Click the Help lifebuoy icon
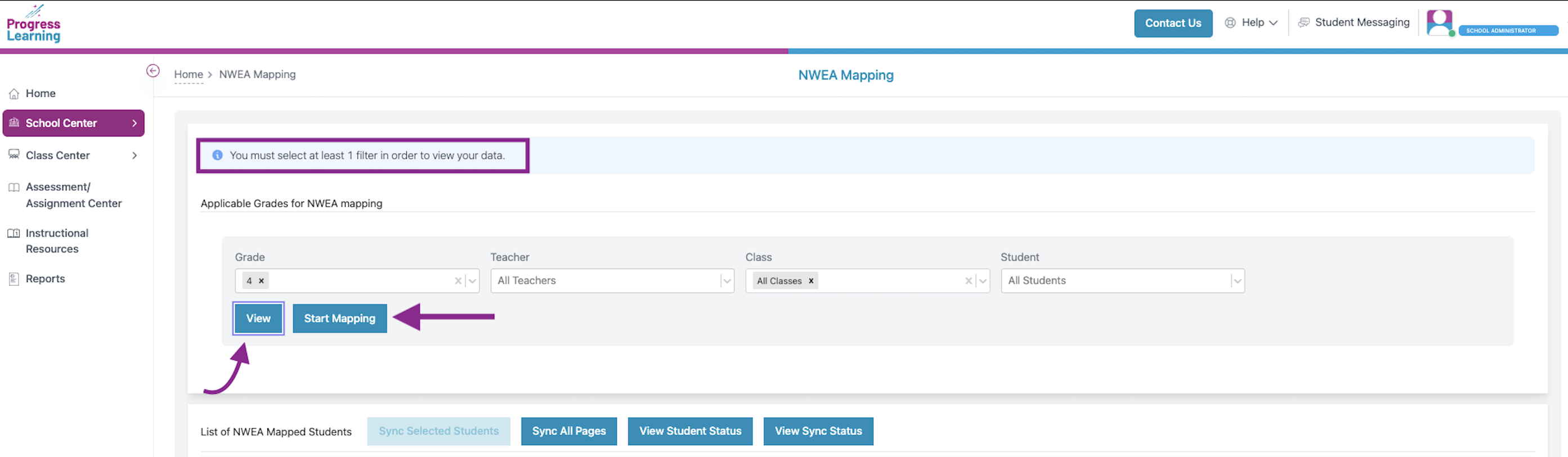1568x457 pixels. pos(1230,23)
